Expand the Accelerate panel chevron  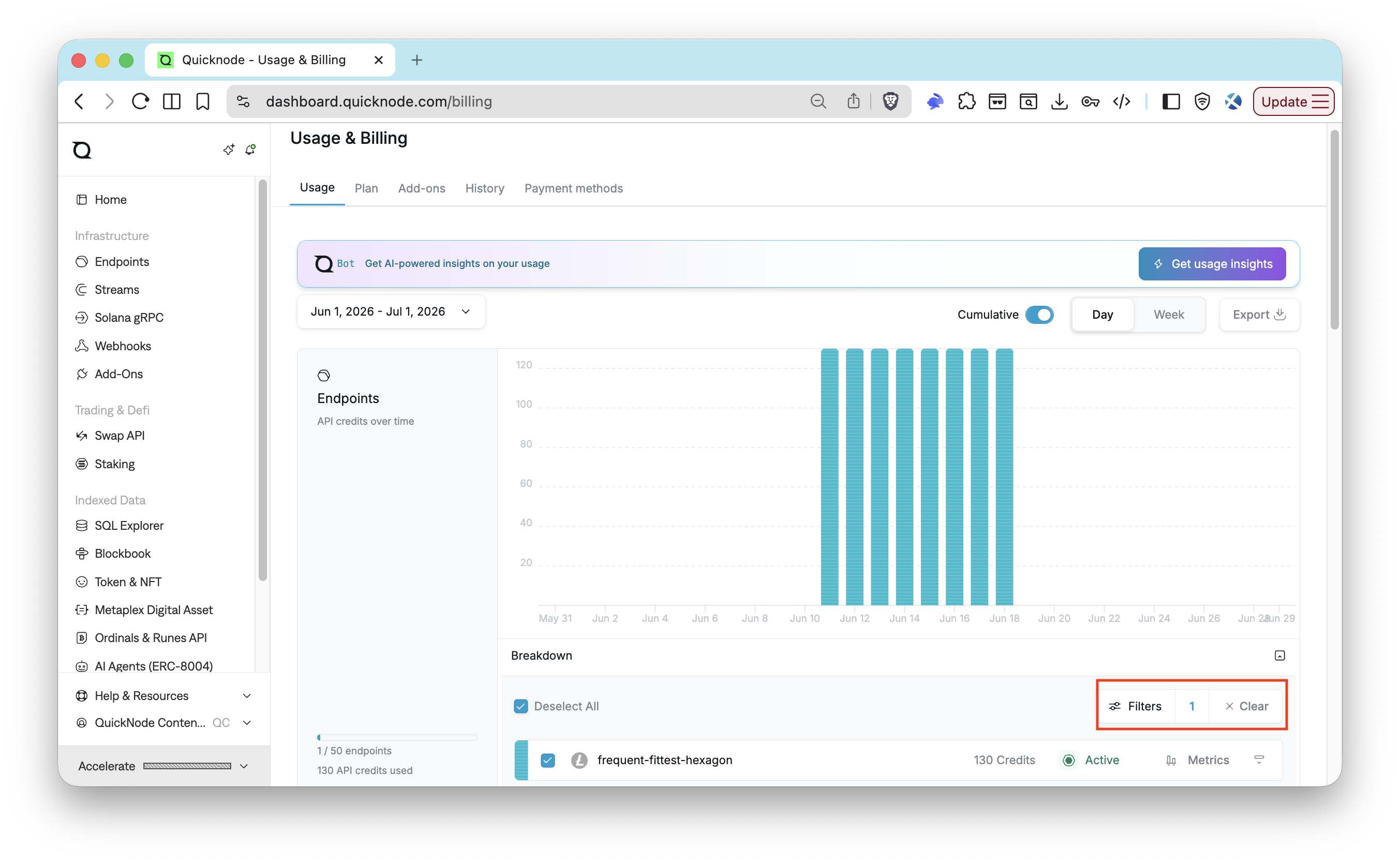tap(244, 767)
